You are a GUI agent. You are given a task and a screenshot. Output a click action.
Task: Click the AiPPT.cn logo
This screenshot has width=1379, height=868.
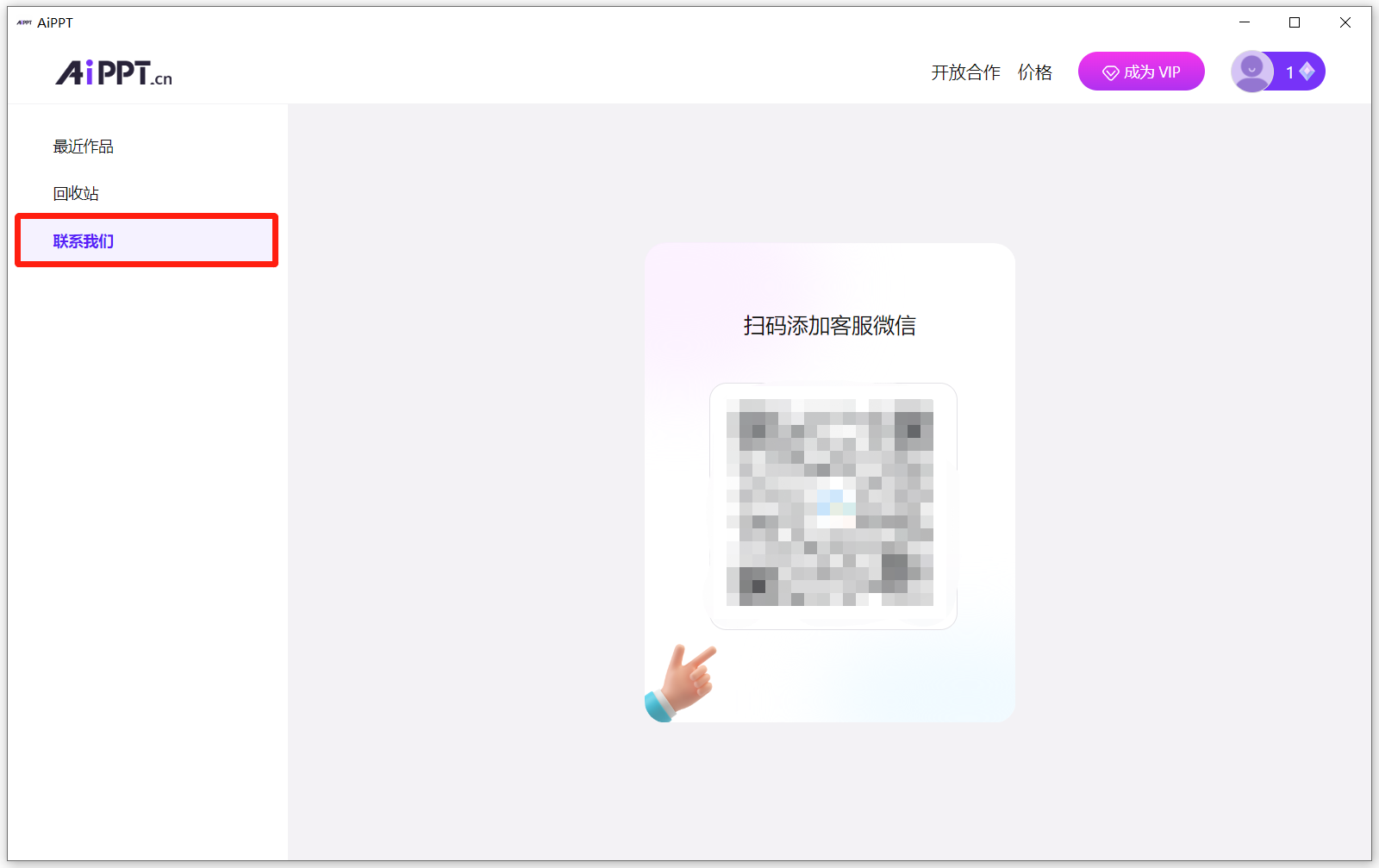click(114, 72)
